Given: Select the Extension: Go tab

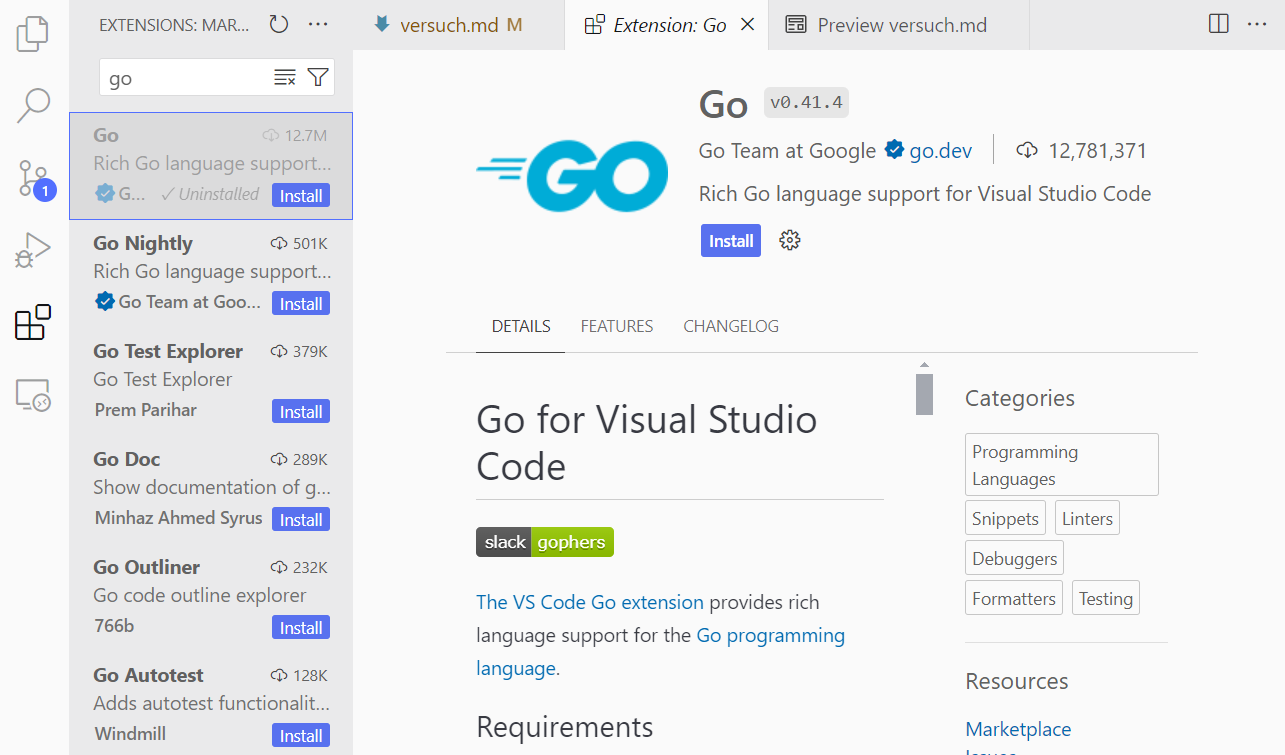Looking at the screenshot, I should 668,25.
